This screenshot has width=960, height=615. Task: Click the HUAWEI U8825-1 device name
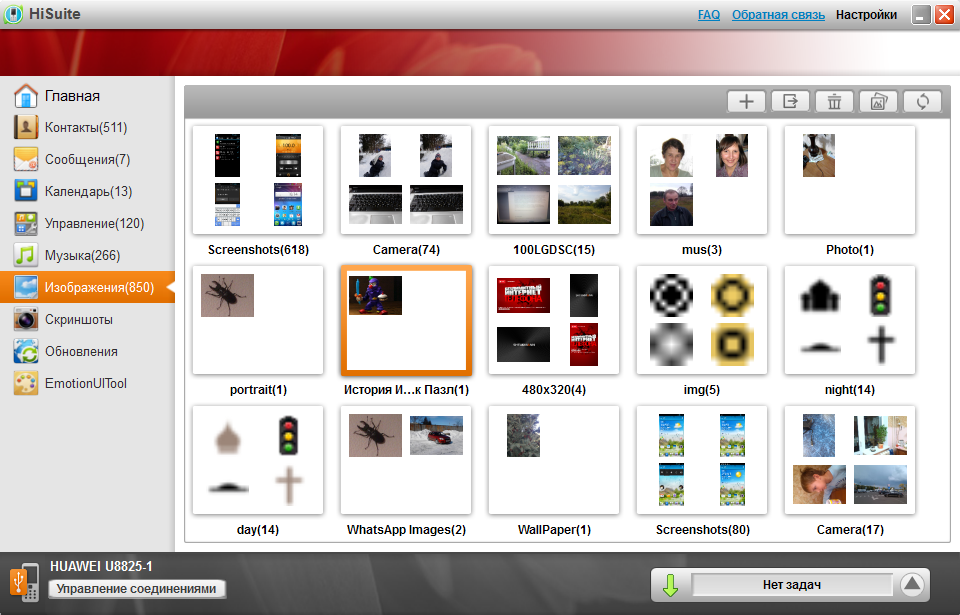click(x=101, y=567)
